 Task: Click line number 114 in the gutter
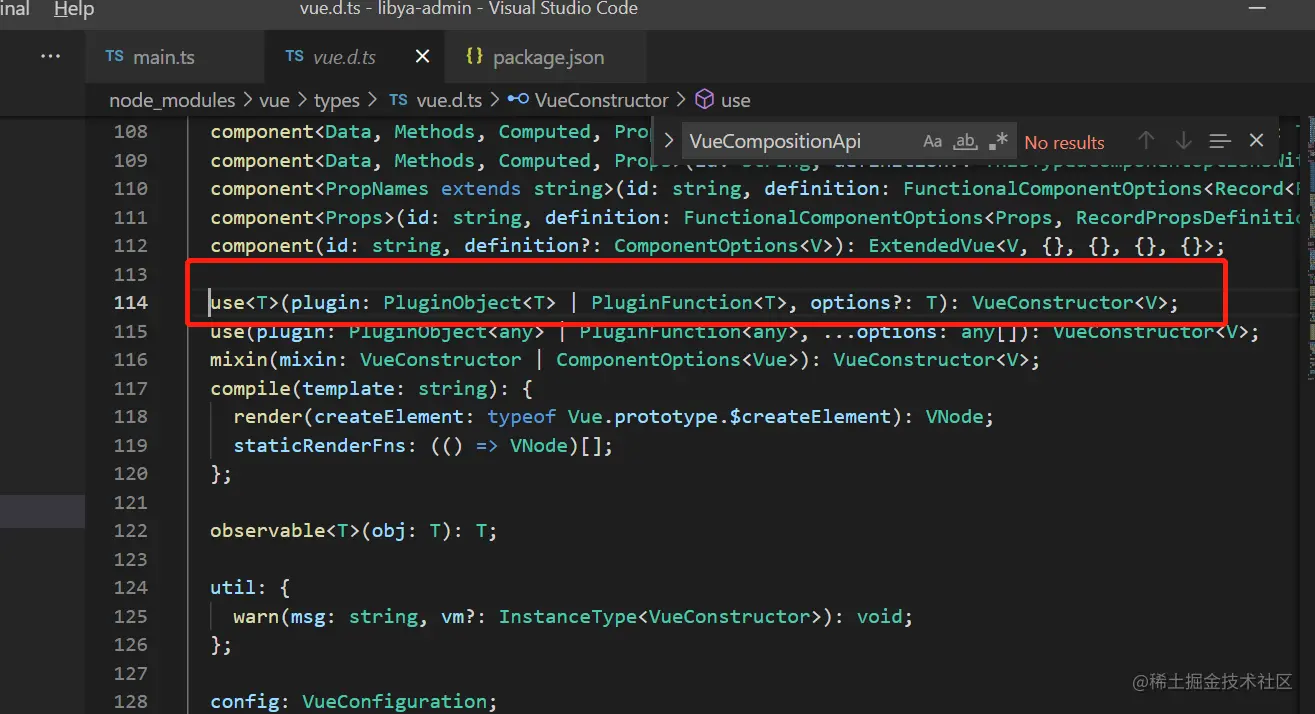click(x=130, y=302)
